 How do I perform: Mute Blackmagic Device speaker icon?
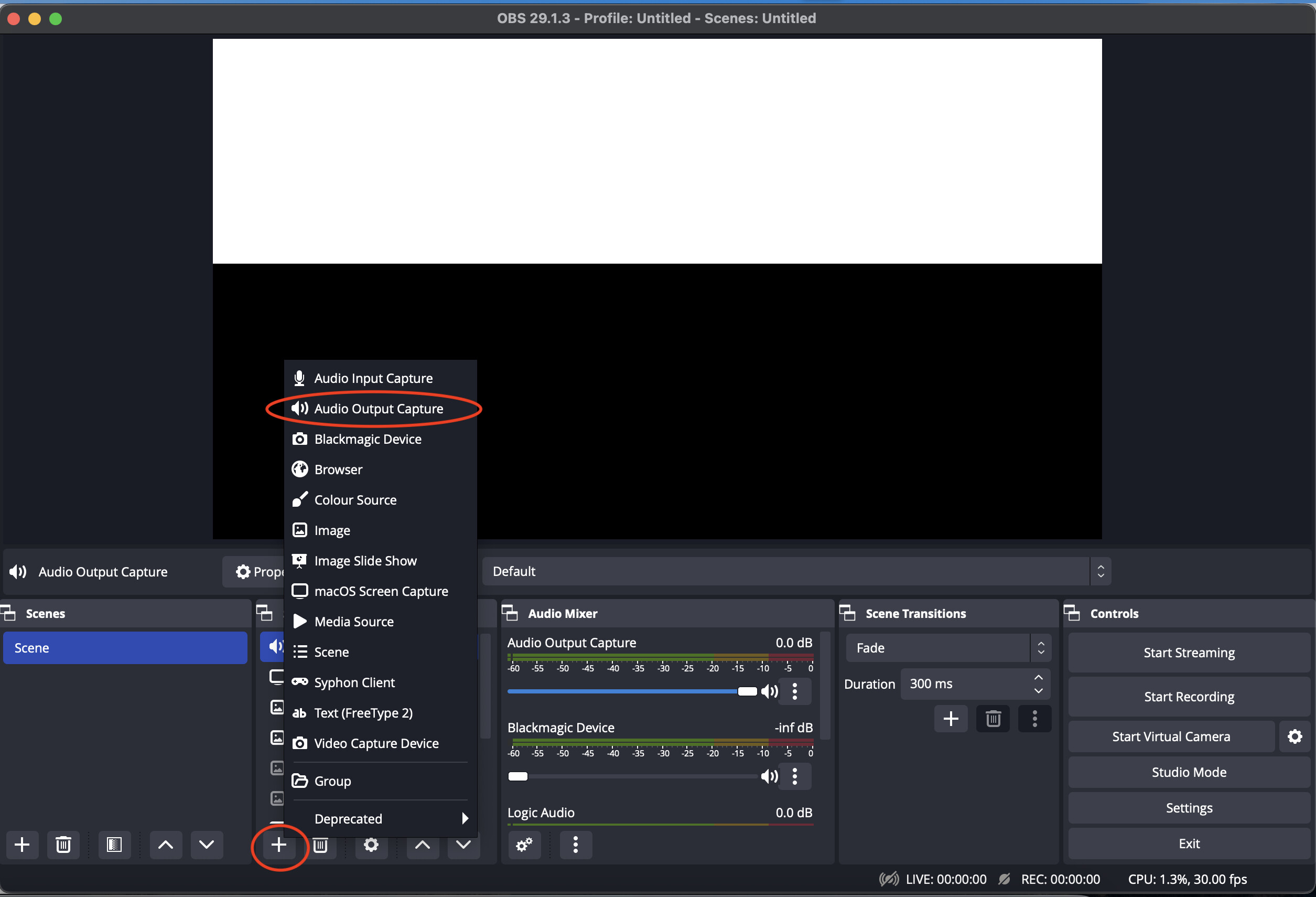[769, 776]
